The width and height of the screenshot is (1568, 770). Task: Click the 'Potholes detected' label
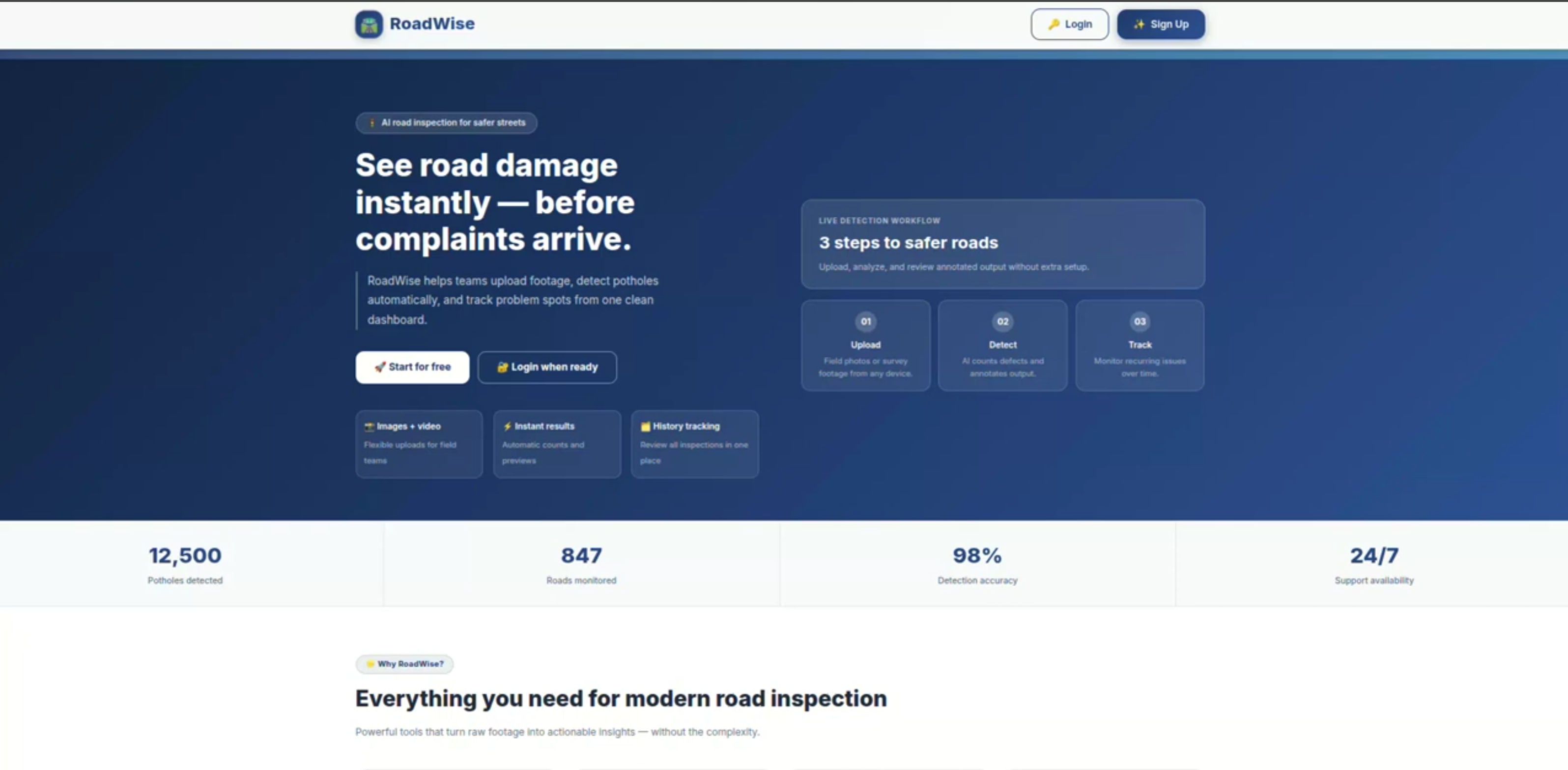point(185,580)
